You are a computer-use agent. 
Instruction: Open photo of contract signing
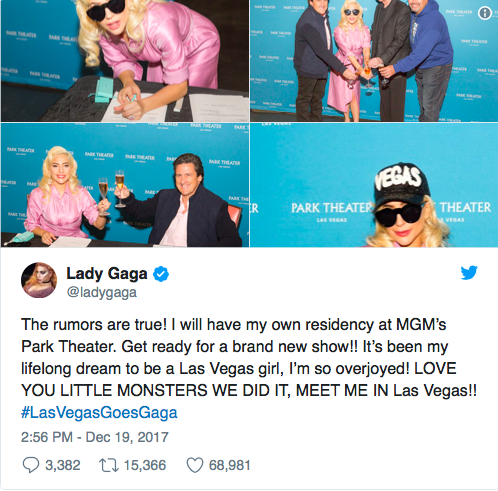pyautogui.click(x=125, y=61)
